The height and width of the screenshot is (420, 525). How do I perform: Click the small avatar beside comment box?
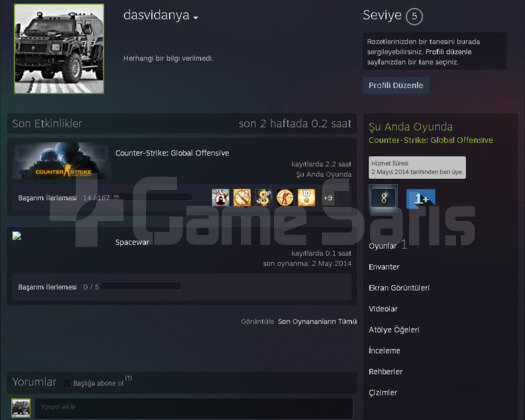click(21, 408)
